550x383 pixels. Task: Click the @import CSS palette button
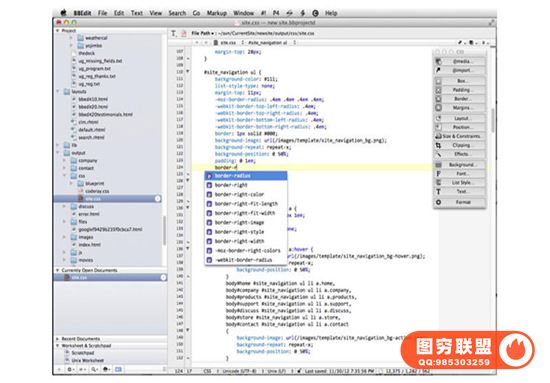point(460,70)
